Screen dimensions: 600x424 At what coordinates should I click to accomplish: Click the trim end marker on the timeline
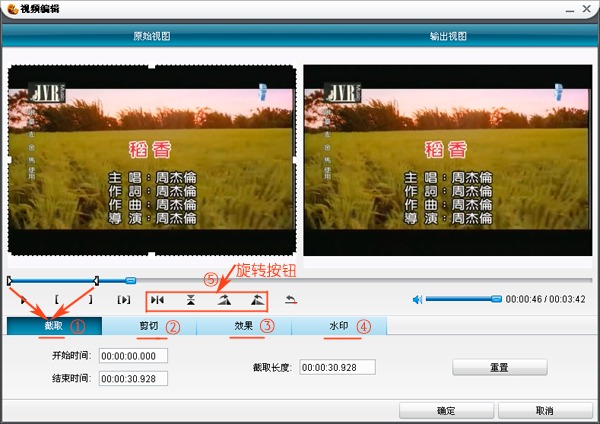pos(96,281)
